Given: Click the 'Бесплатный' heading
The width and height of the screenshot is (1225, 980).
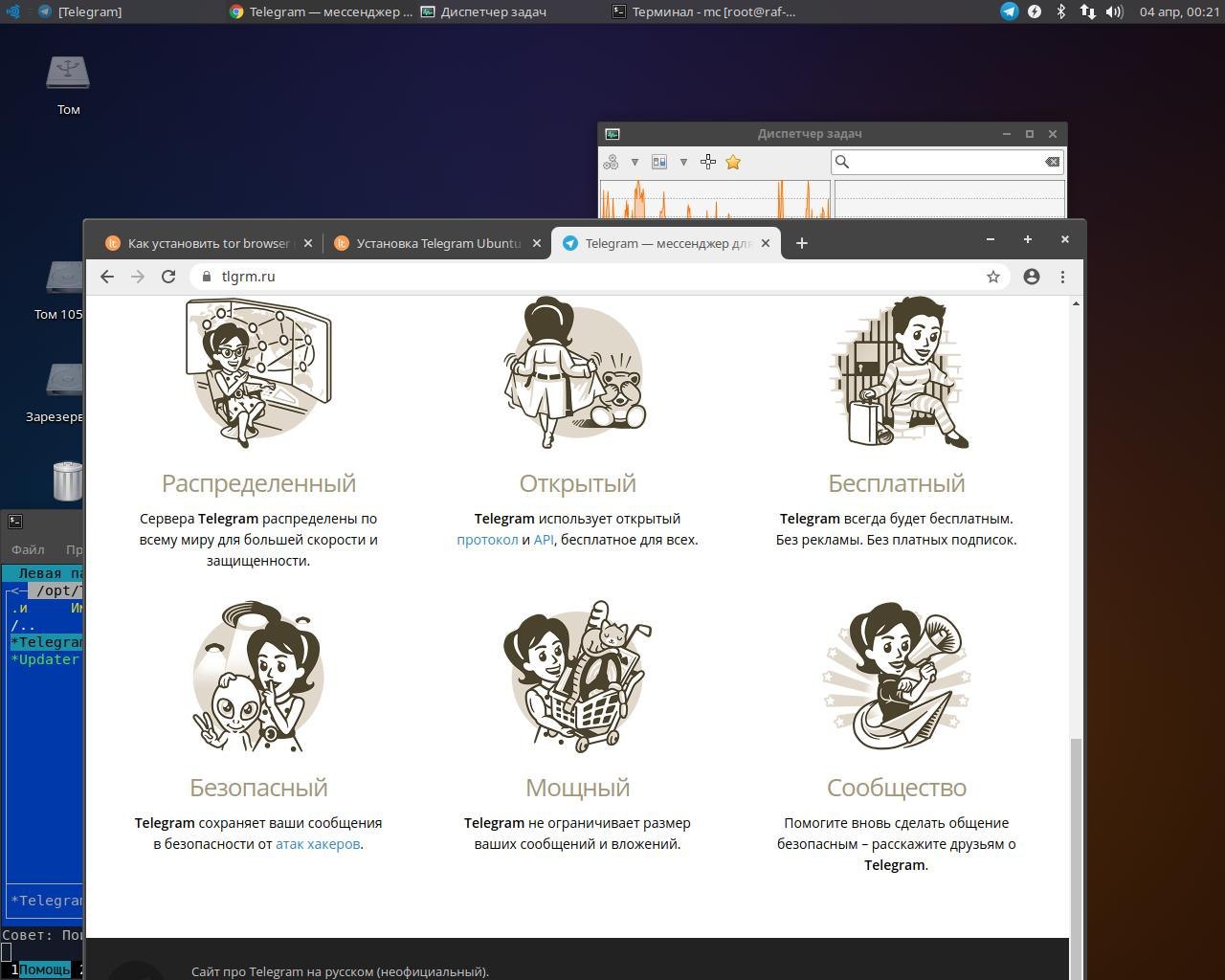Looking at the screenshot, I should (x=897, y=483).
